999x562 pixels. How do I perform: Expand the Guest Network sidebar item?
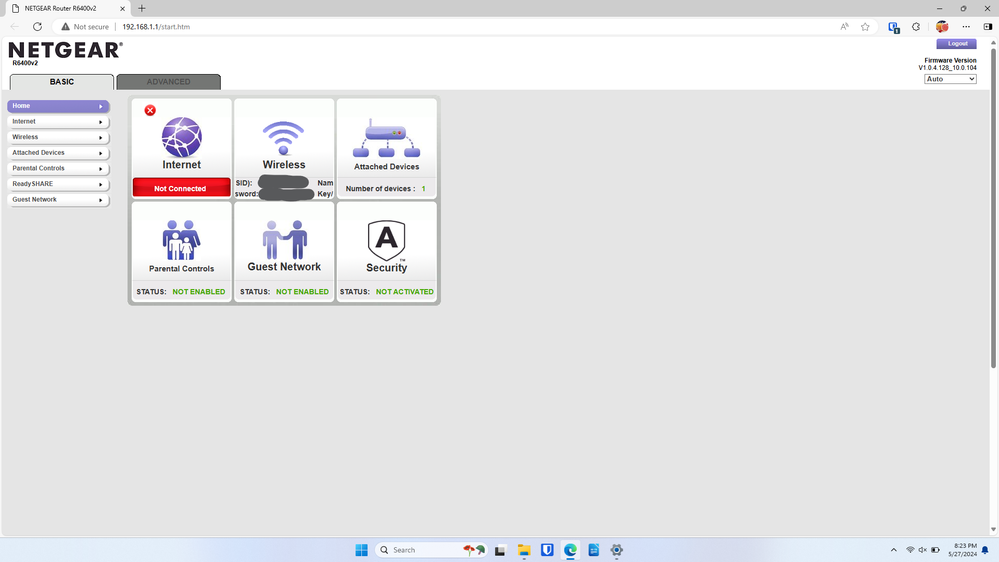57,200
